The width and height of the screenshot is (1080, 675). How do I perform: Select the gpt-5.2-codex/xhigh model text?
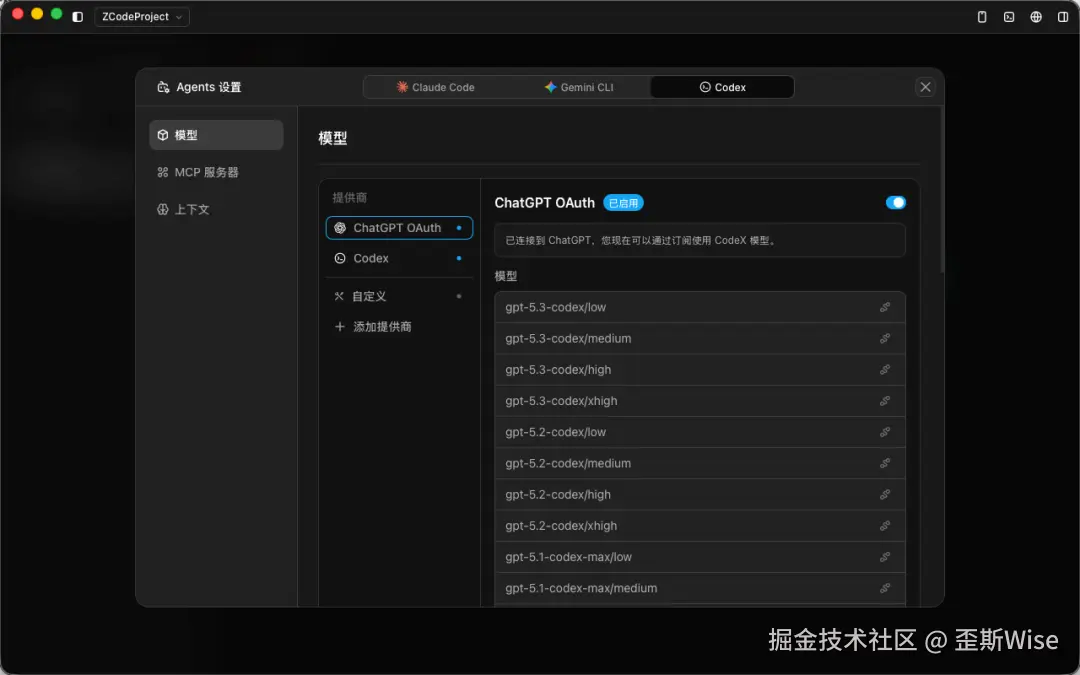pyautogui.click(x=561, y=526)
